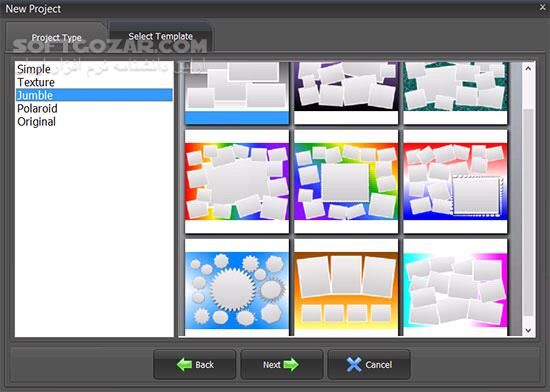This screenshot has width=550, height=392.
Task: Click the template list scroll-down arrow
Action: pos(528,330)
